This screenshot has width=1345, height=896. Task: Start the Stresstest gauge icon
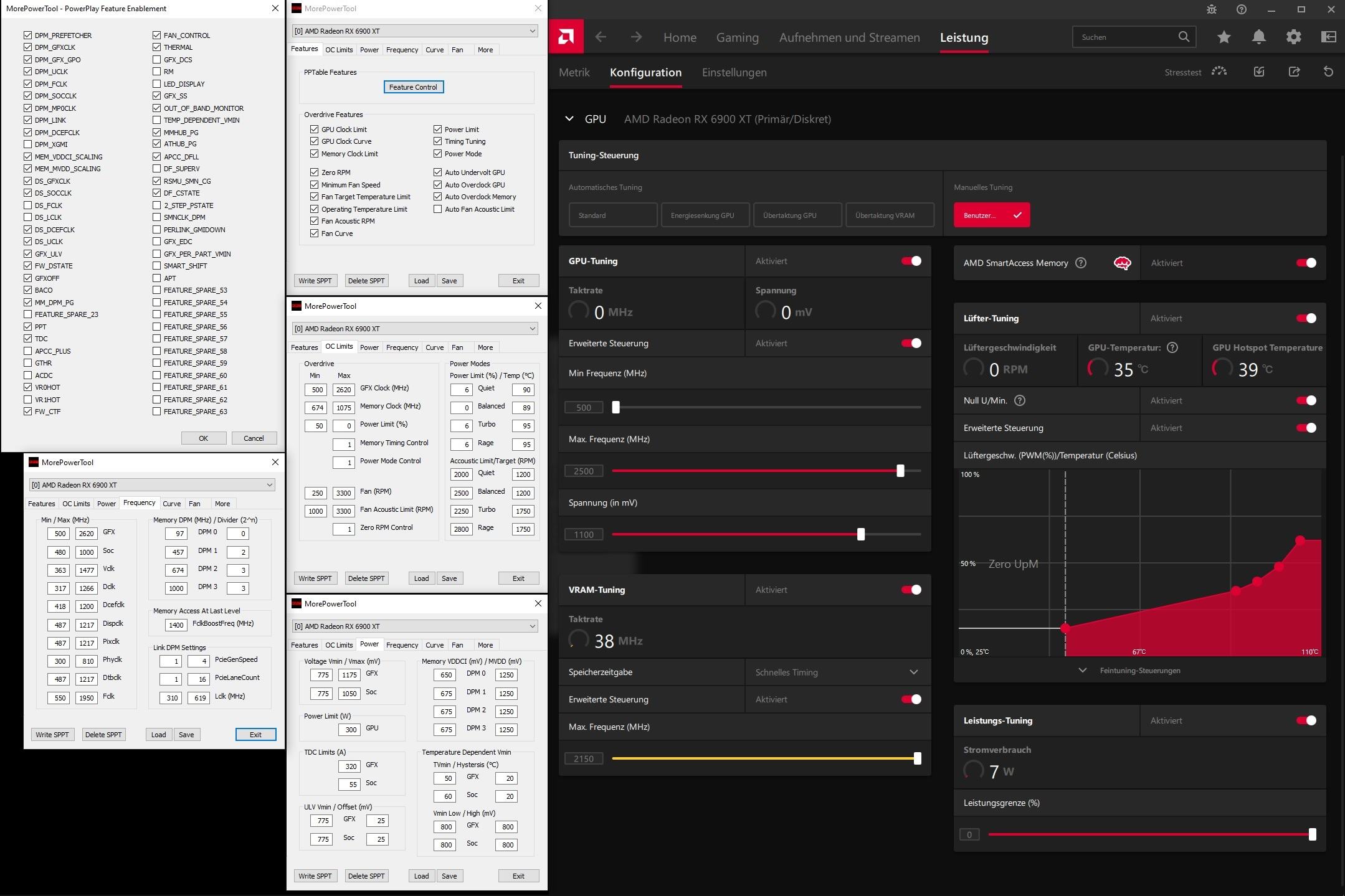point(1219,72)
